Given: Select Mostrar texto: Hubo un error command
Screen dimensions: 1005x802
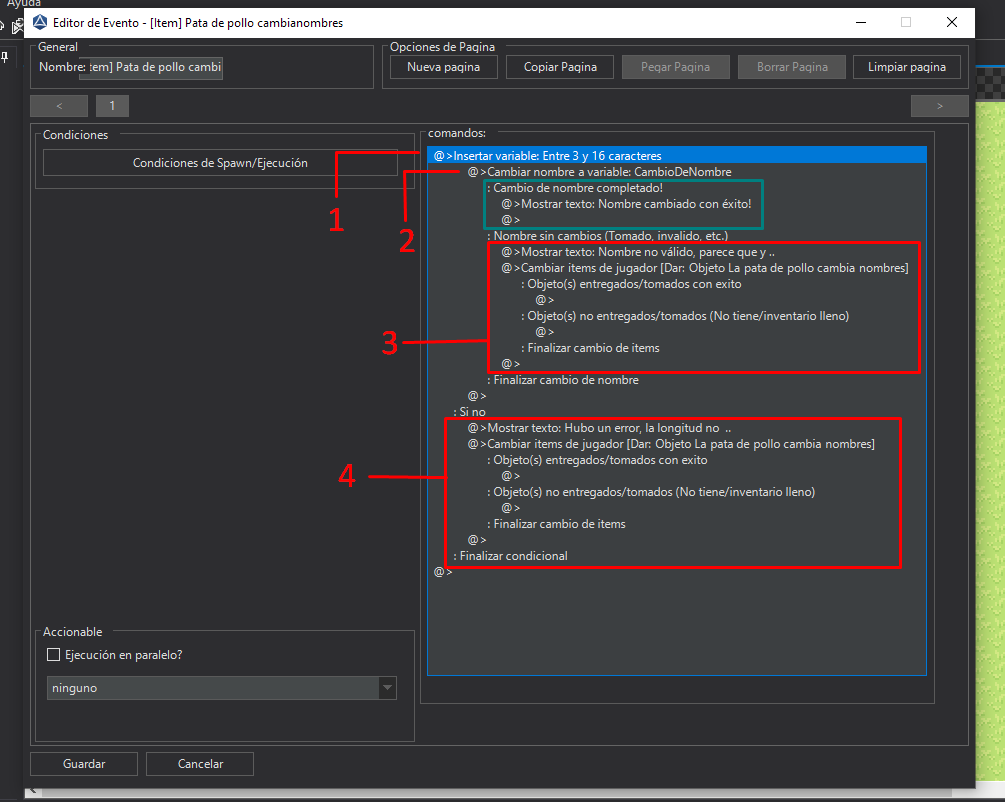Looking at the screenshot, I should tap(599, 428).
